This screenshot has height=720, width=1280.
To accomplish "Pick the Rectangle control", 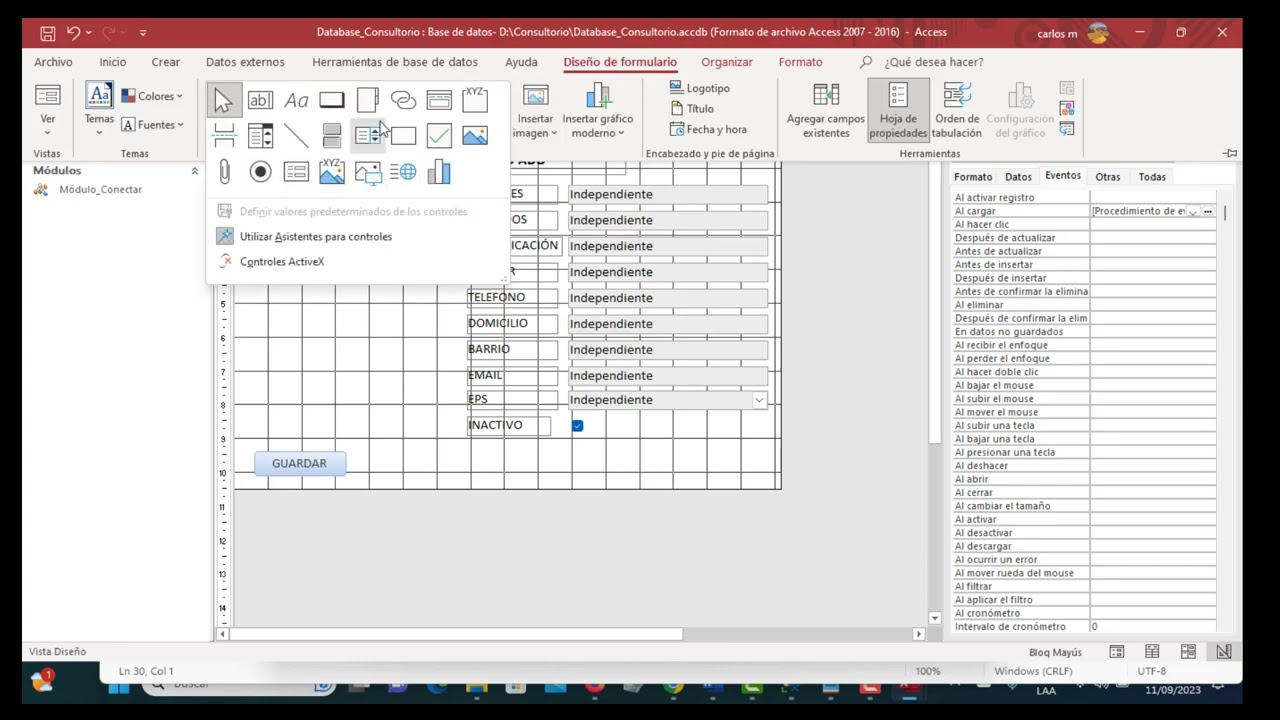I will tap(403, 136).
